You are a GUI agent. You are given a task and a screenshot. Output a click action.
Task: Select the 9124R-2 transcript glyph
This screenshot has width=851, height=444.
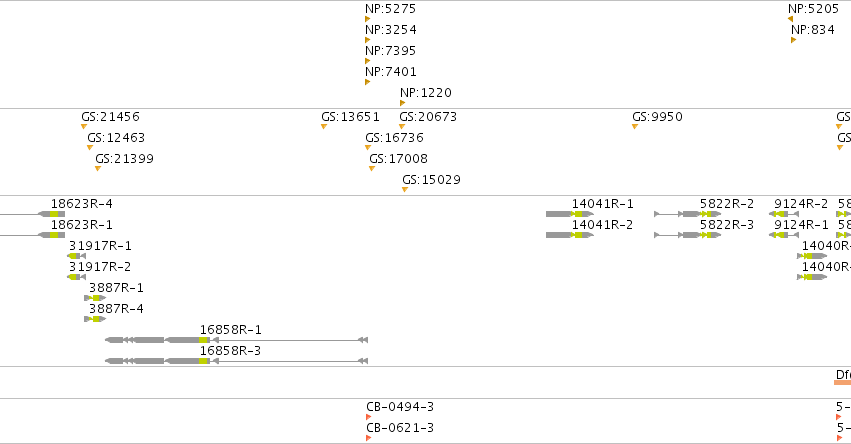pos(784,214)
